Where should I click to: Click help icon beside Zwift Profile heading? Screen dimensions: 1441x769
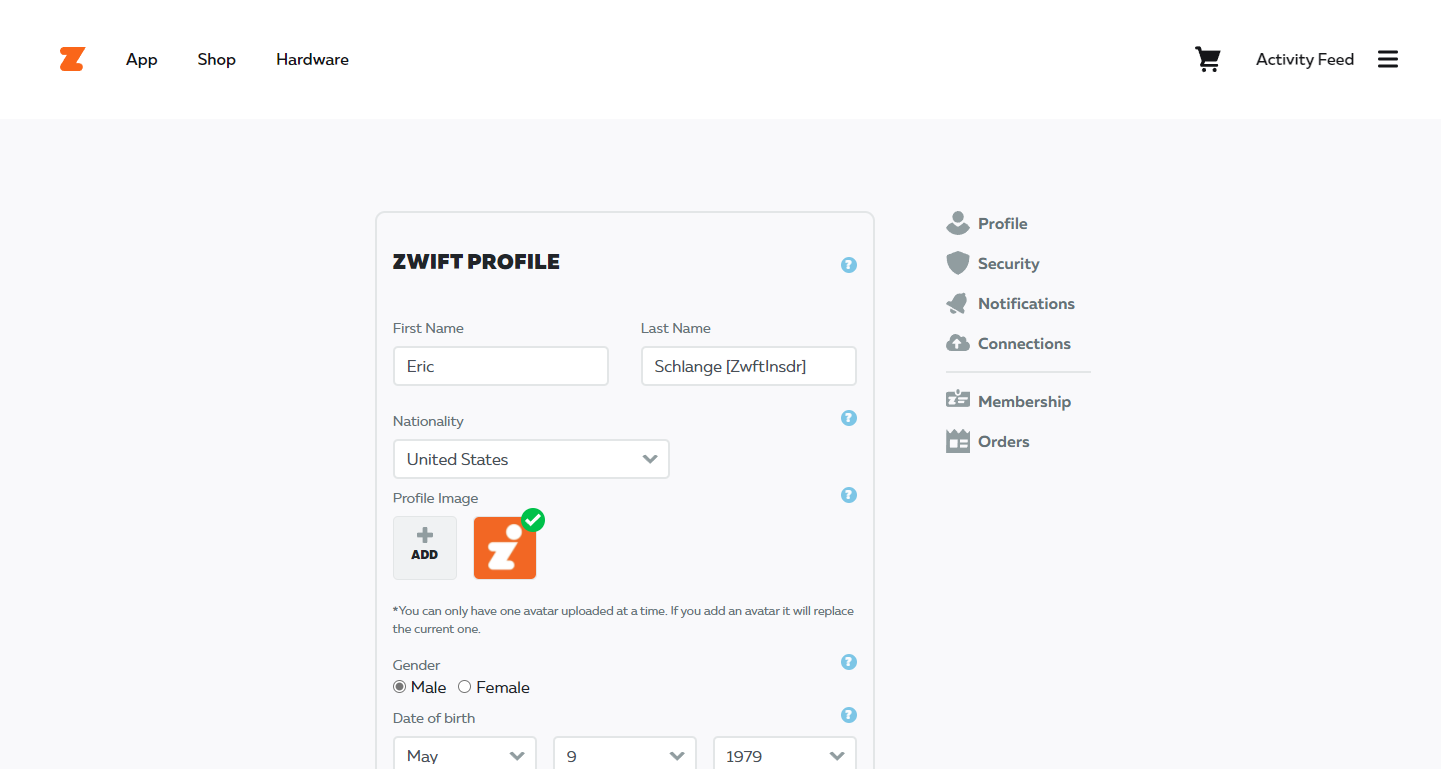tap(849, 265)
